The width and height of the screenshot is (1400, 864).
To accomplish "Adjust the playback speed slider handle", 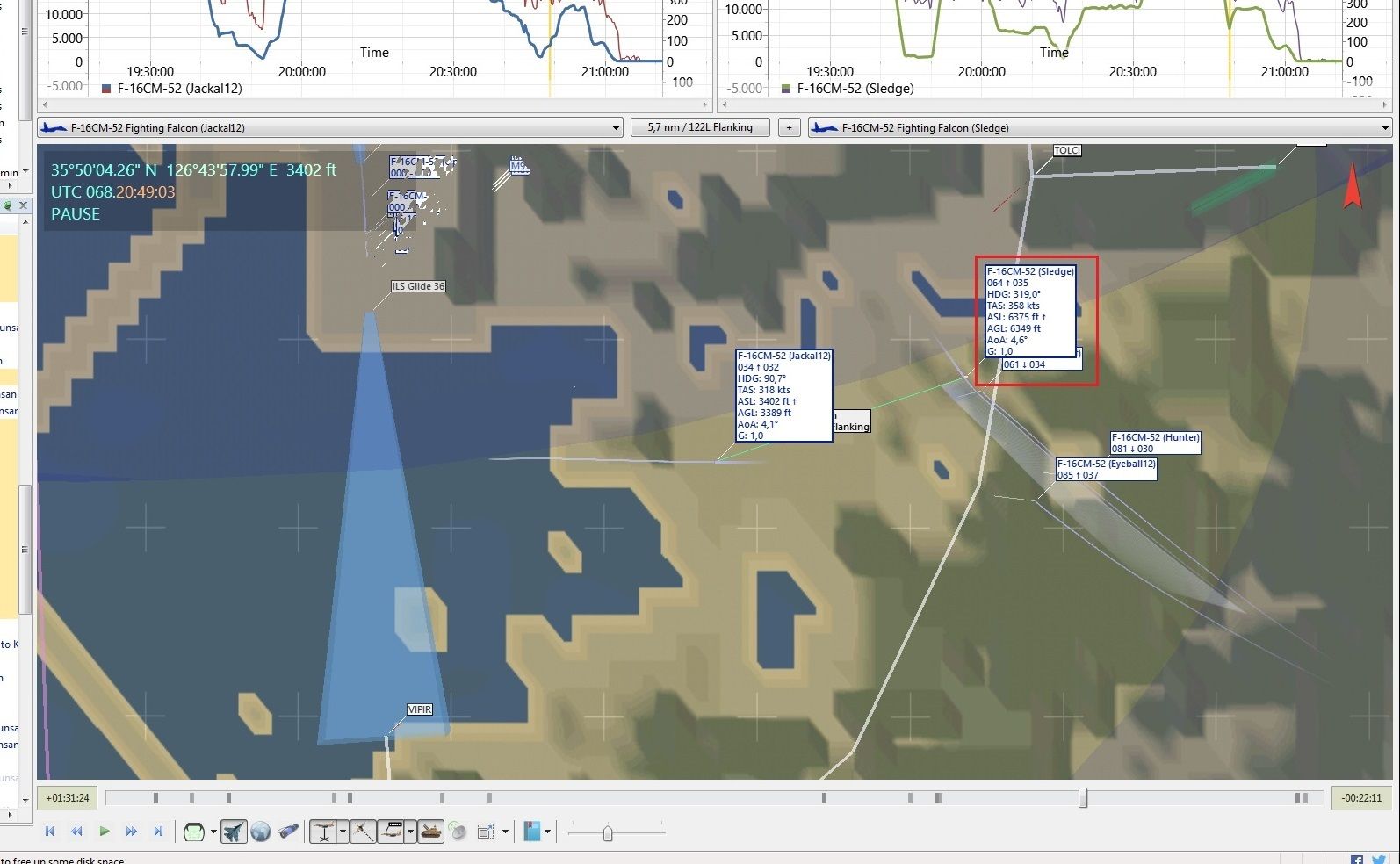I will click(x=608, y=832).
